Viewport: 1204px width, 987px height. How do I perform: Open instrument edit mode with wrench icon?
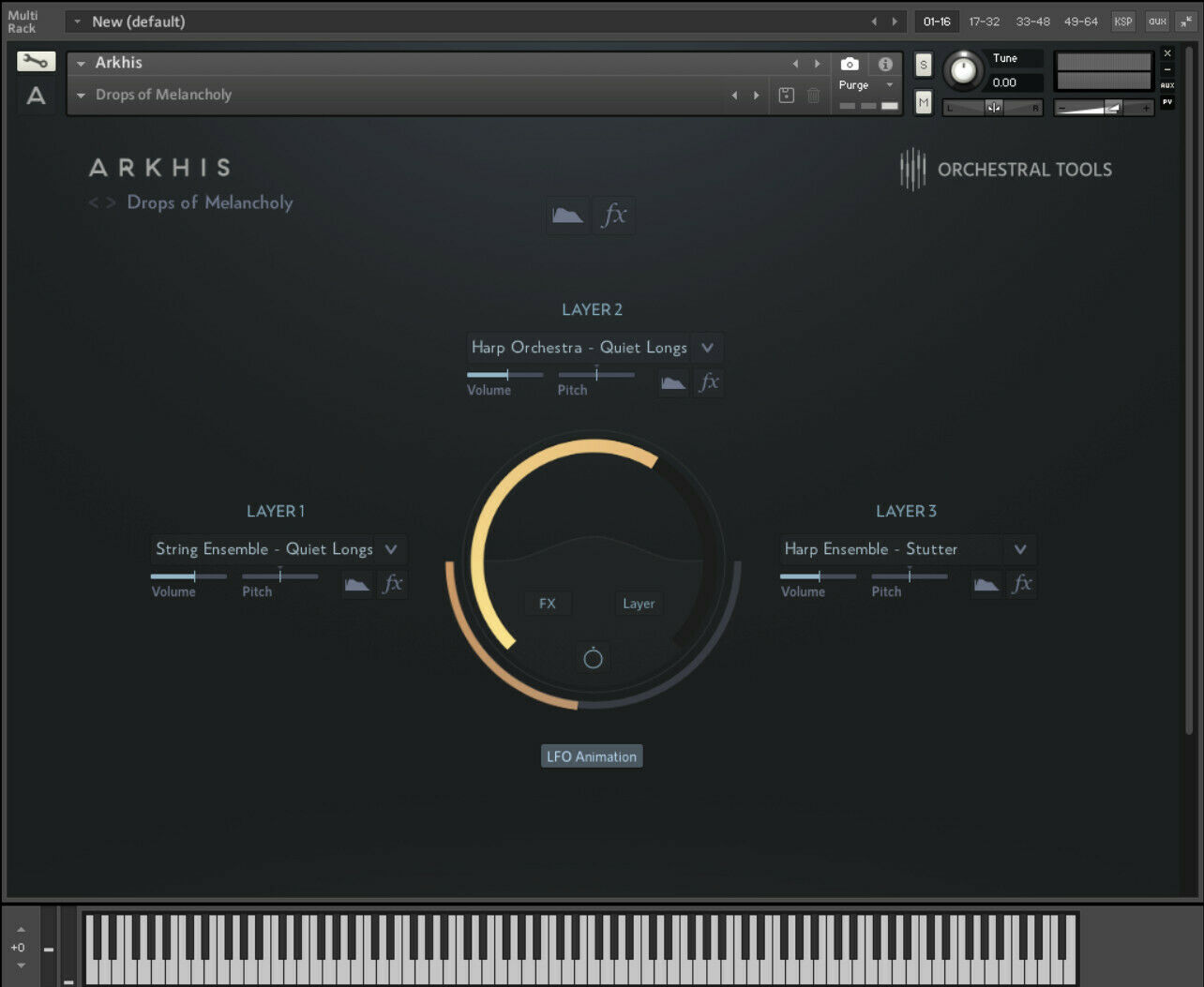36,62
